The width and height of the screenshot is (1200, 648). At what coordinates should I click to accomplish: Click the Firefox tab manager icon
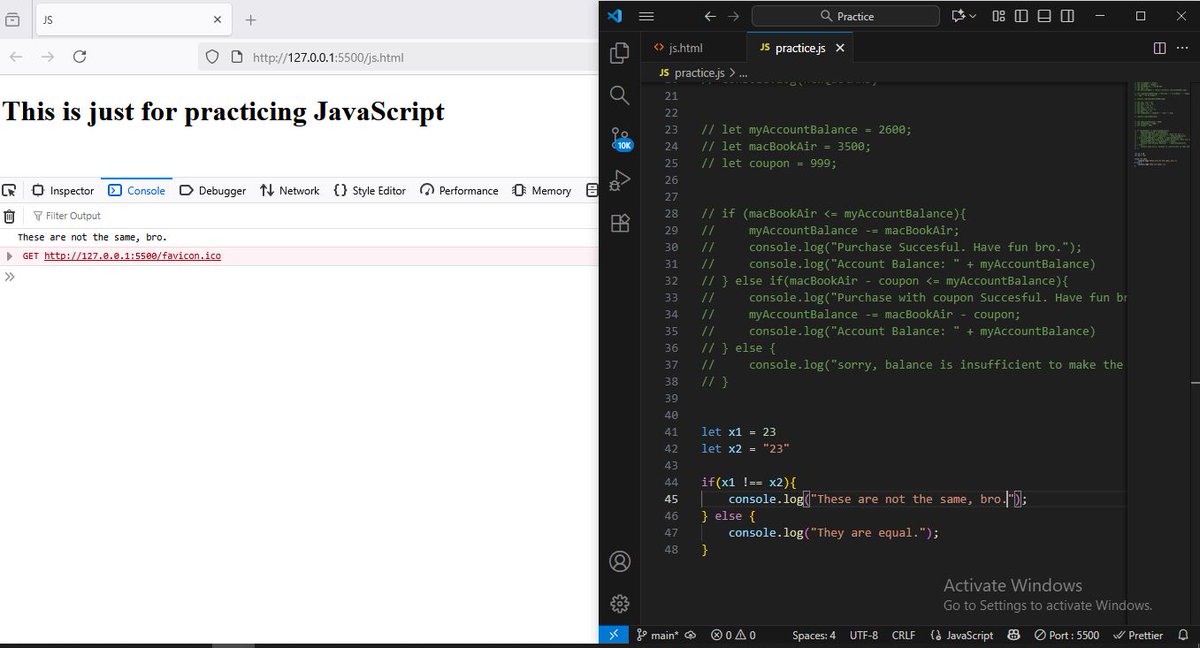pos(13,19)
